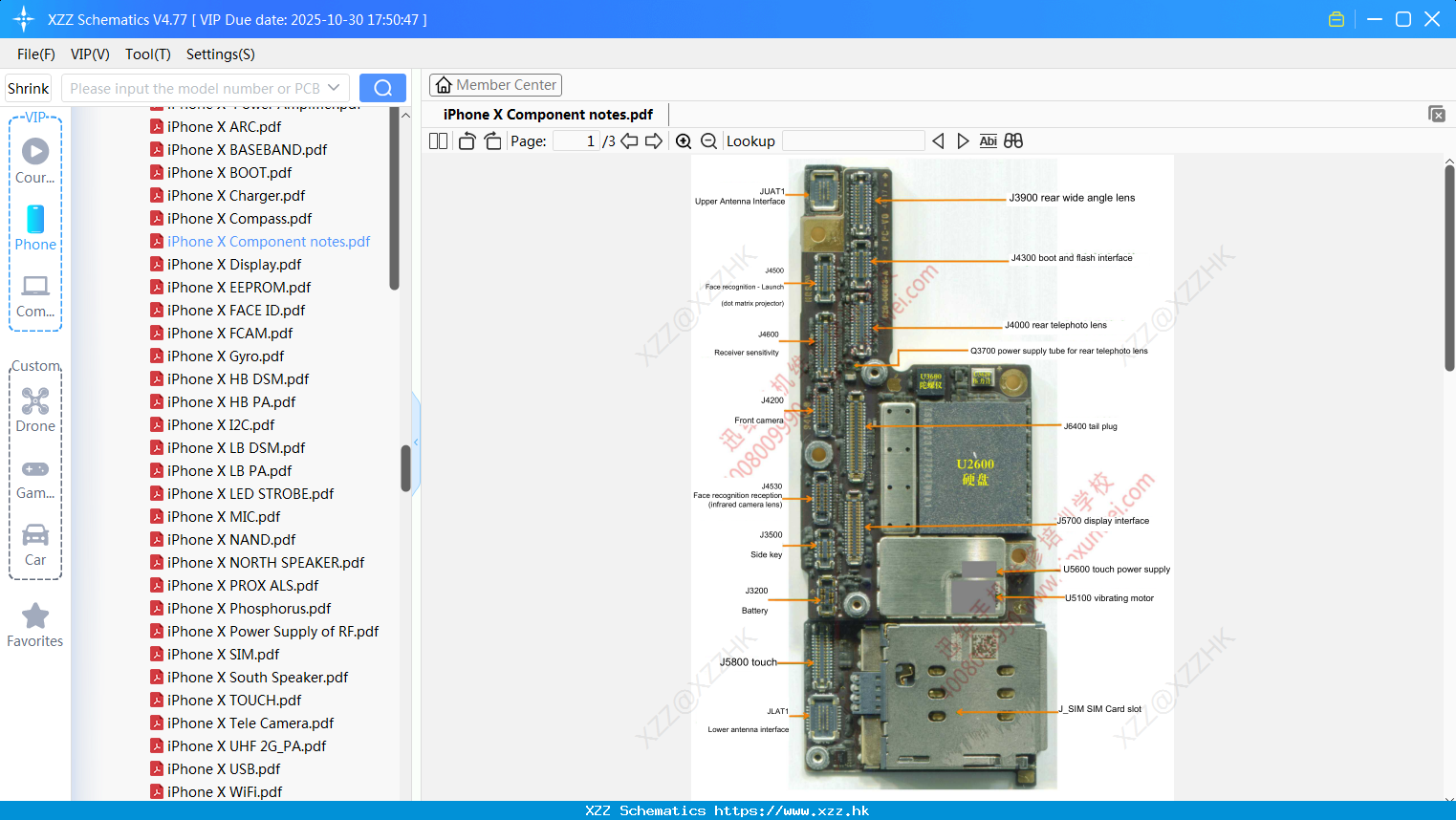Viewport: 1456px width, 820px height.
Task: Select iPhone X Component notes.pdf in list
Action: point(260,241)
